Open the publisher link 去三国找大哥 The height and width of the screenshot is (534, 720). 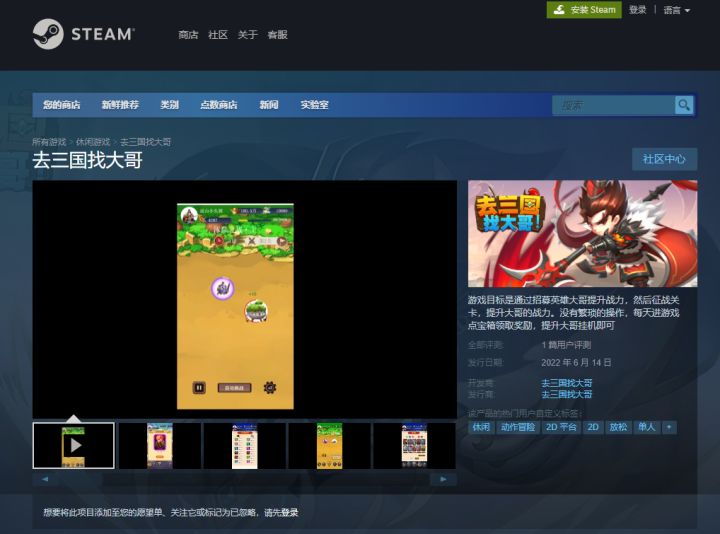pos(567,394)
